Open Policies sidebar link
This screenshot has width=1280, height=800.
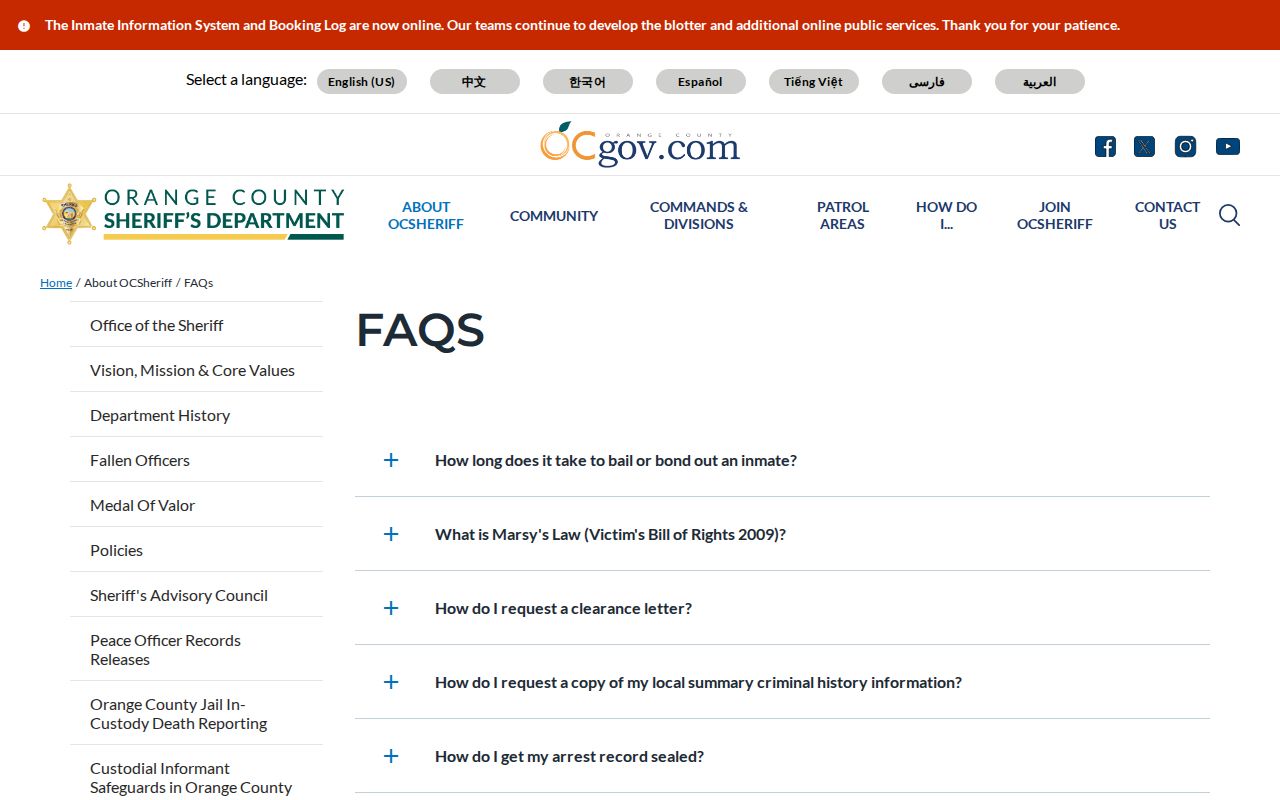(x=196, y=550)
